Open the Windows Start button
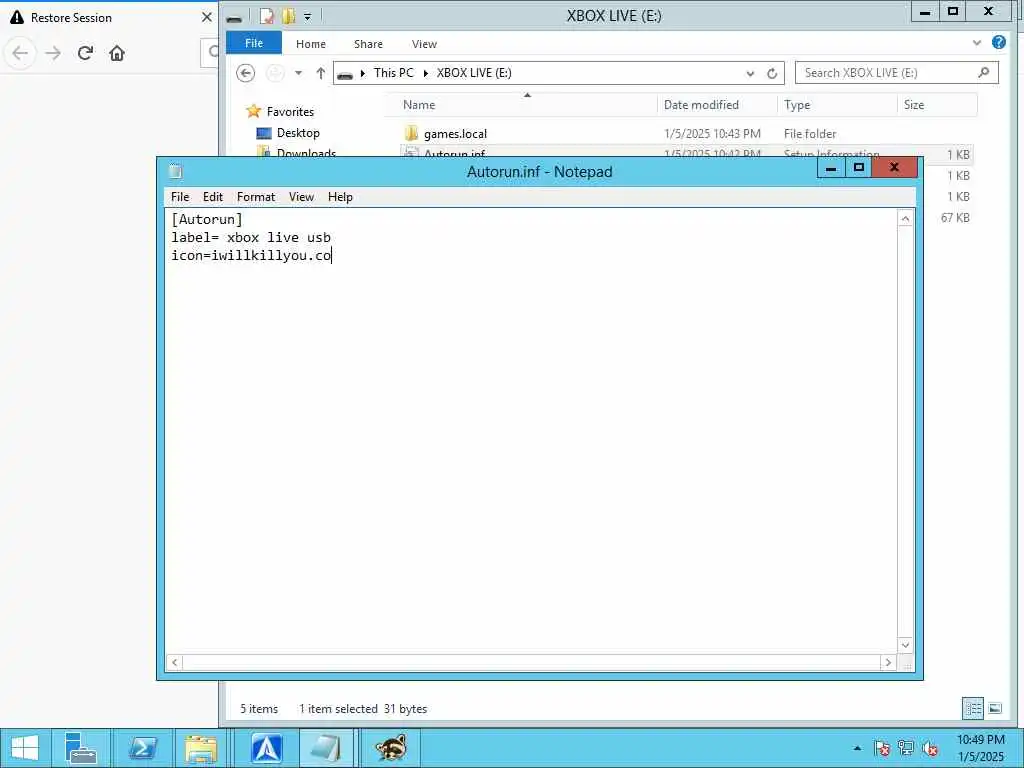The image size is (1024, 768). [x=25, y=748]
